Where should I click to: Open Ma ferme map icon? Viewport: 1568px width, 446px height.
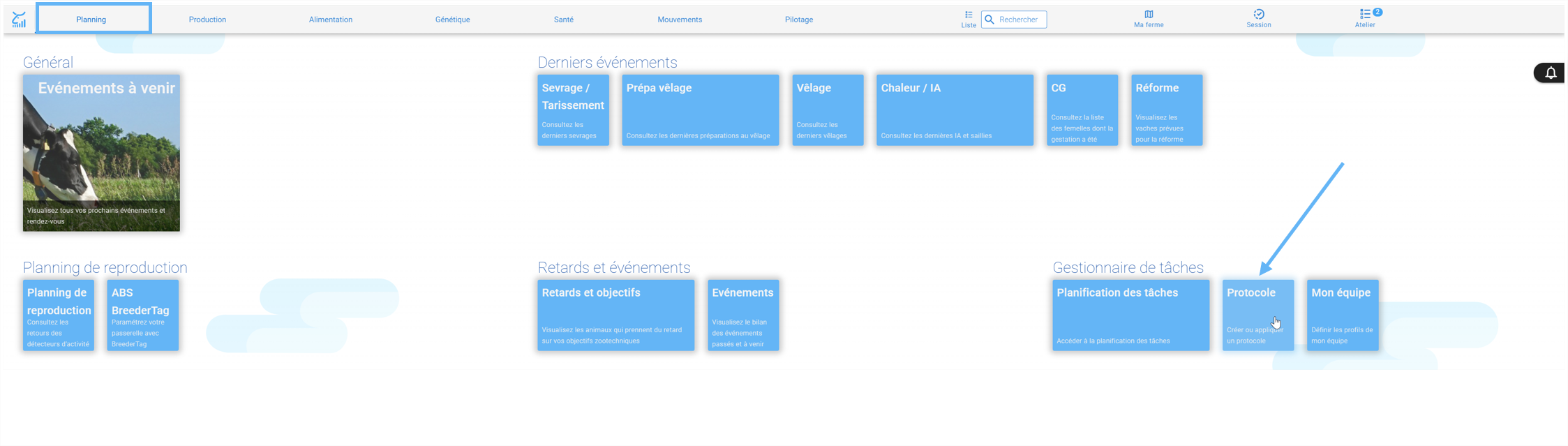coord(1149,14)
